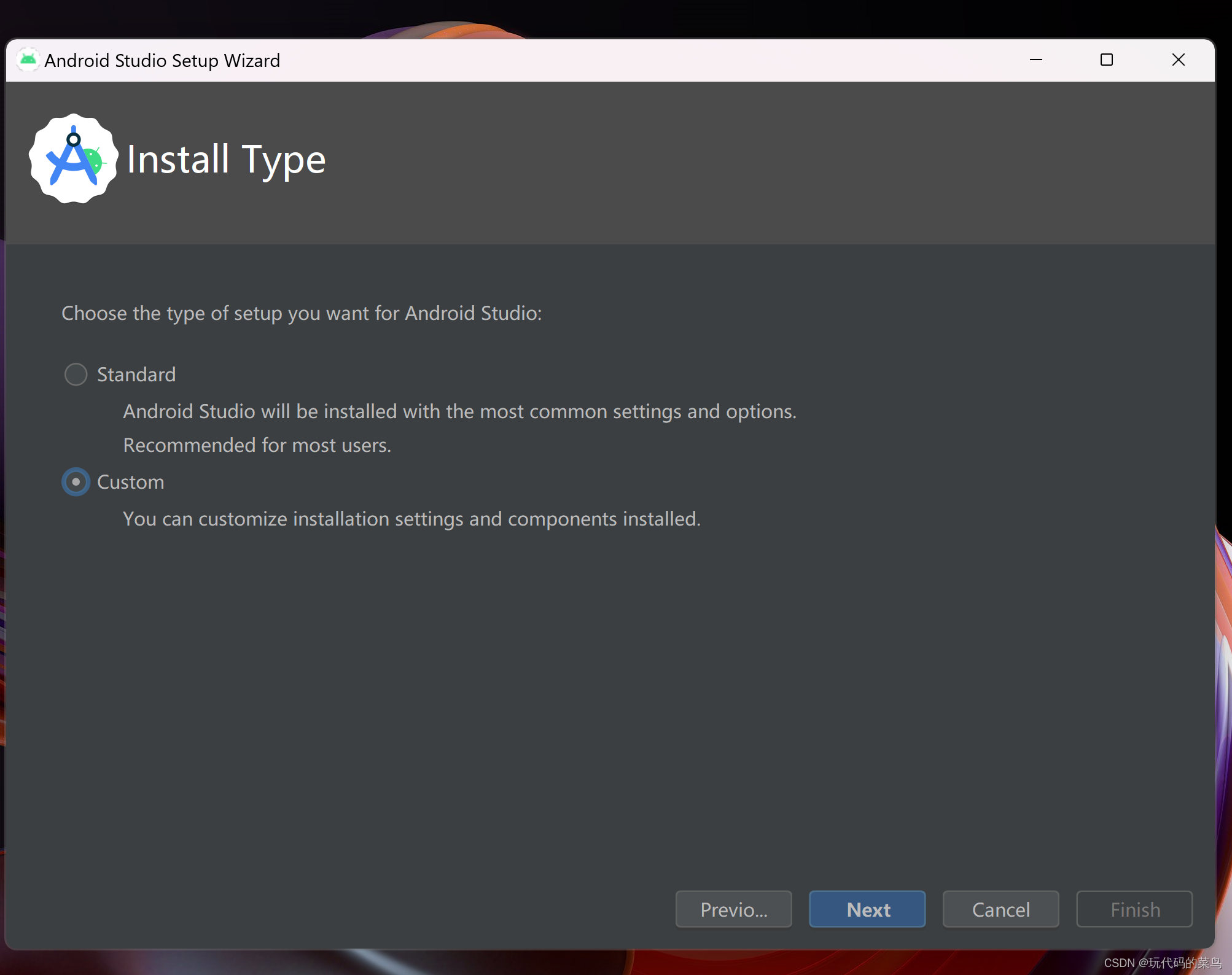Minimize the Setup Wizard window

[1036, 60]
